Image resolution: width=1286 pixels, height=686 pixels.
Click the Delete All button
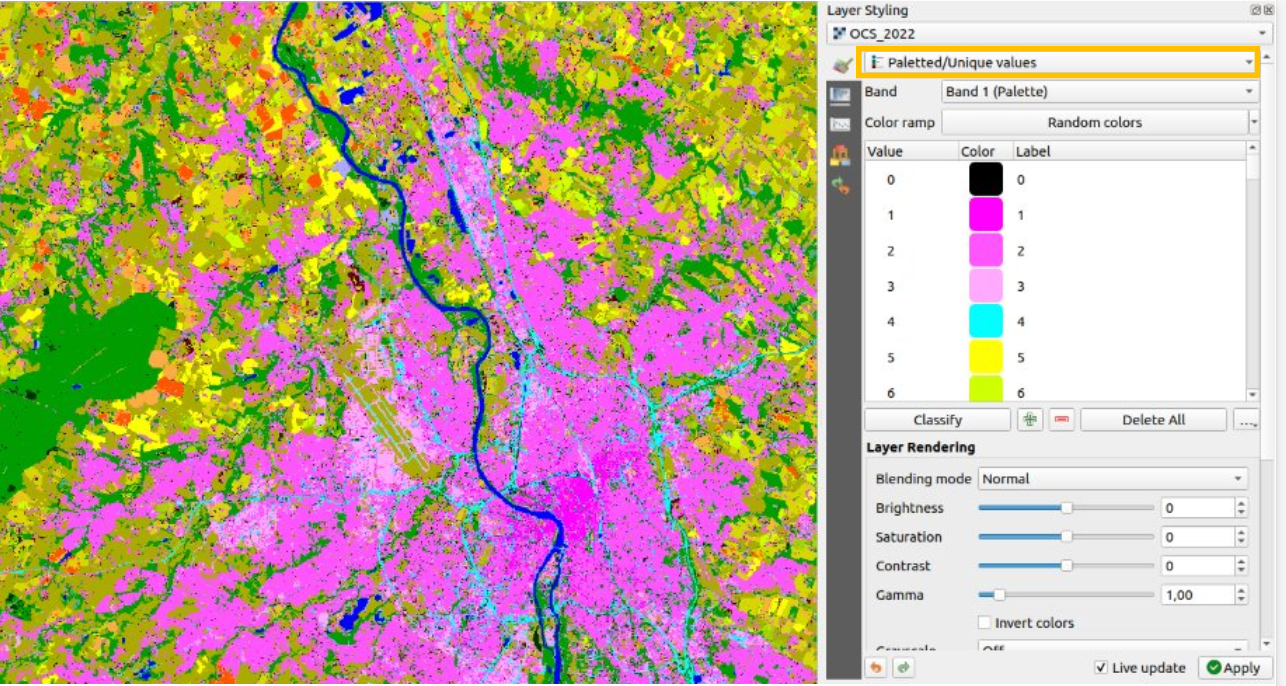pyautogui.click(x=1153, y=420)
